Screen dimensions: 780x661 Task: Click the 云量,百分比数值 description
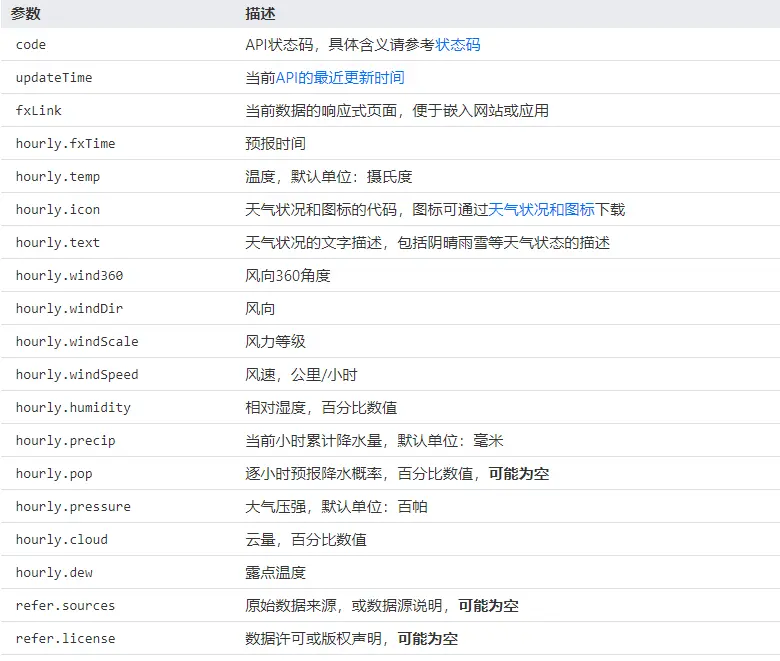pyautogui.click(x=305, y=540)
